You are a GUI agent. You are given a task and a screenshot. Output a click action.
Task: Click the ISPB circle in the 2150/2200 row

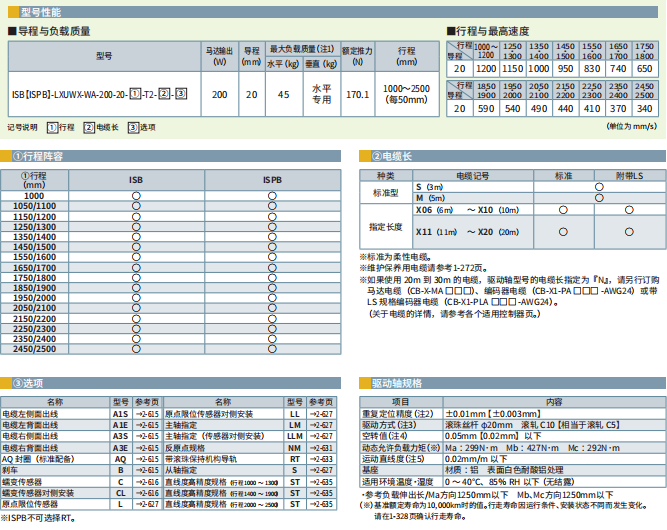click(272, 319)
